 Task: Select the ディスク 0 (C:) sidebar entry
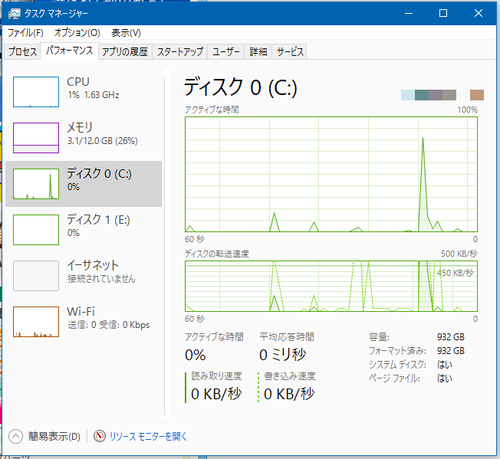84,184
